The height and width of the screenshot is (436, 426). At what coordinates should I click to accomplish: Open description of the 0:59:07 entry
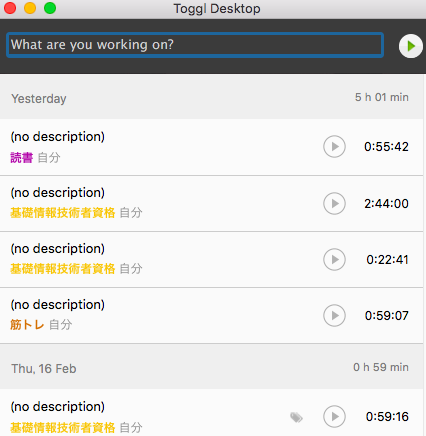coord(58,305)
